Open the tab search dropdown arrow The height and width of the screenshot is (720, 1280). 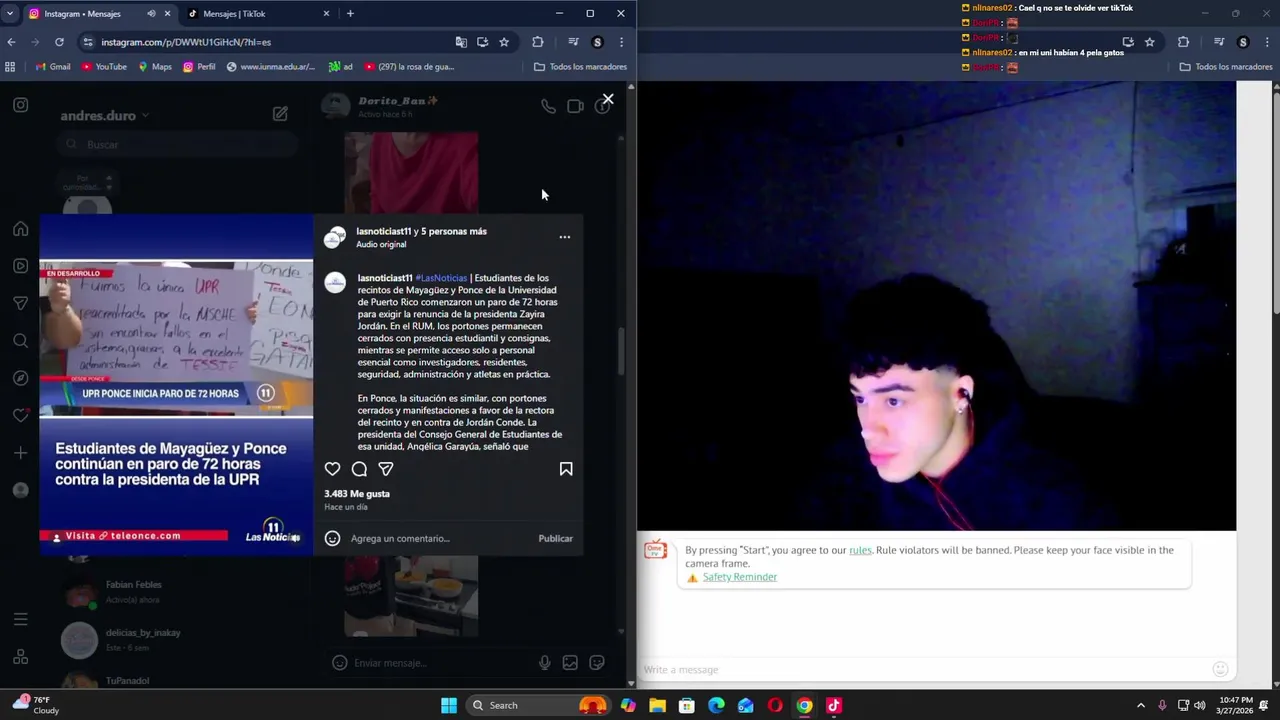(9, 14)
